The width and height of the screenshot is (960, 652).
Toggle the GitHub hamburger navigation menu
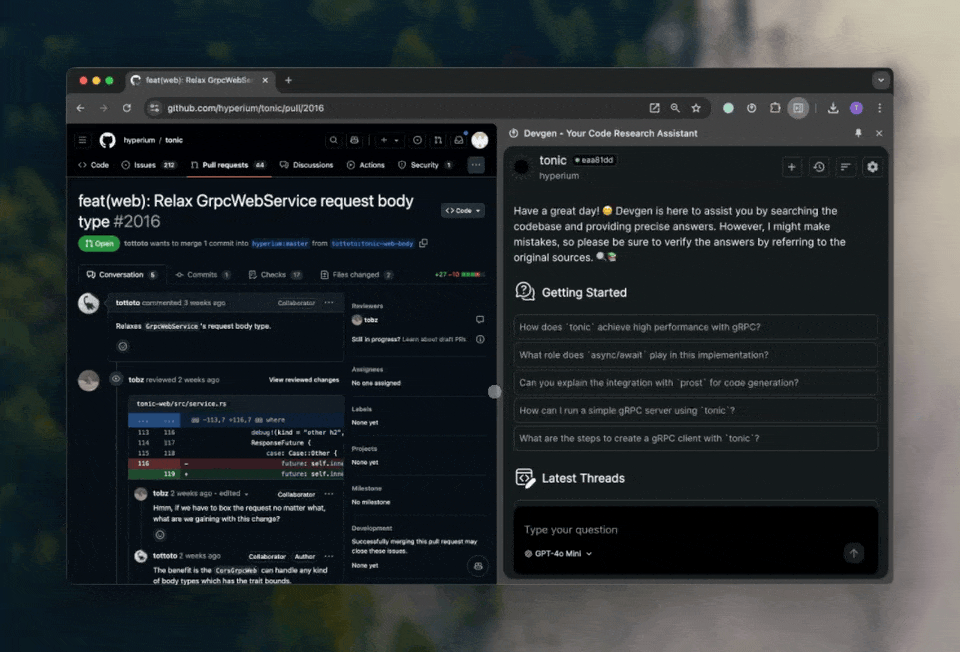point(83,140)
